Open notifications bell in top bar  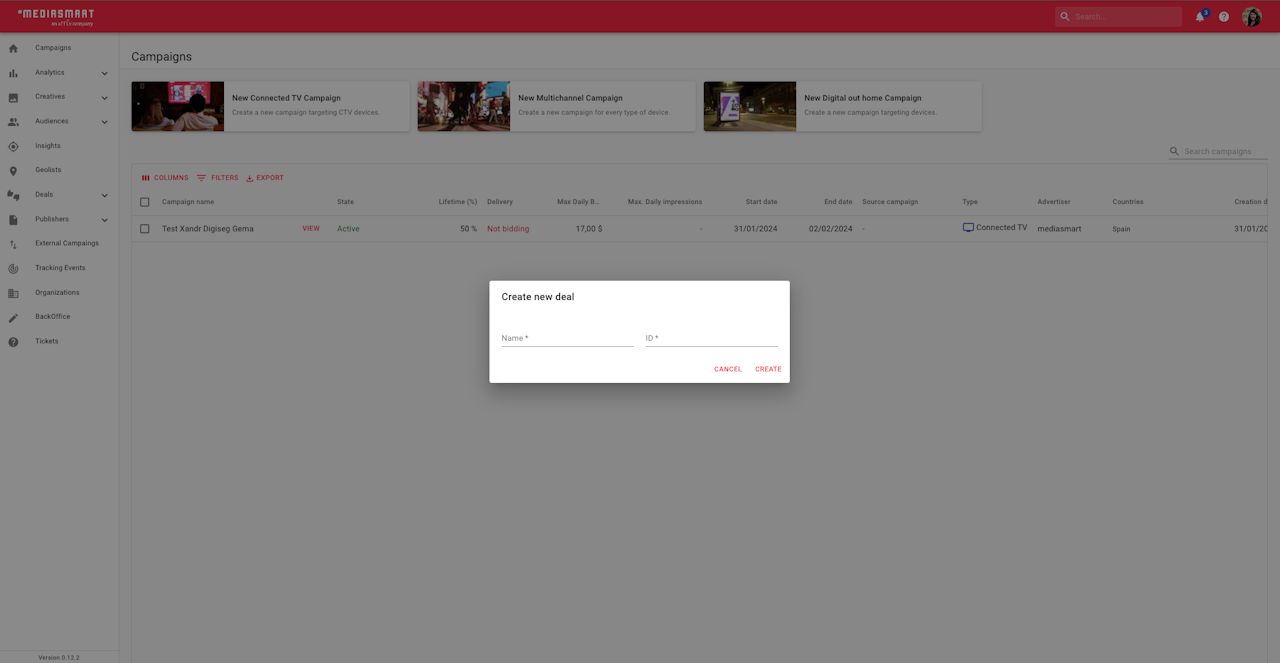point(1200,17)
